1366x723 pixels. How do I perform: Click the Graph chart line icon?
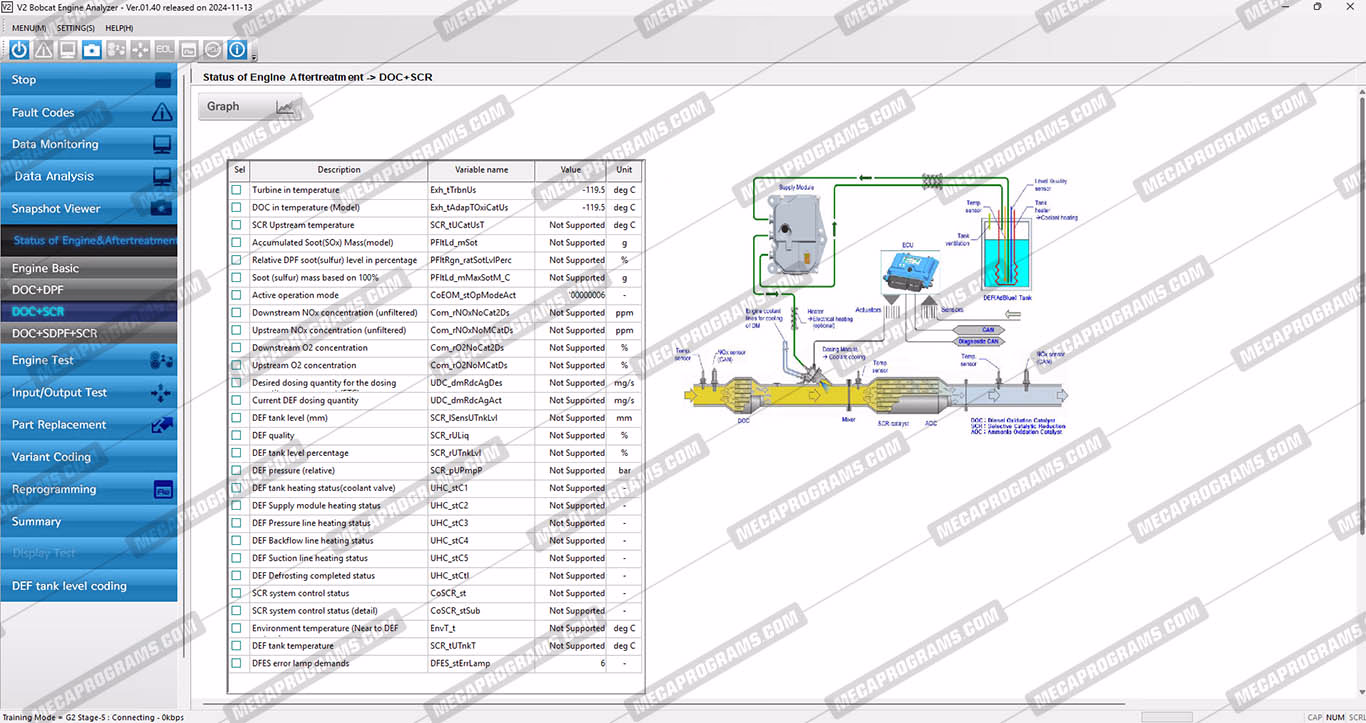[286, 107]
